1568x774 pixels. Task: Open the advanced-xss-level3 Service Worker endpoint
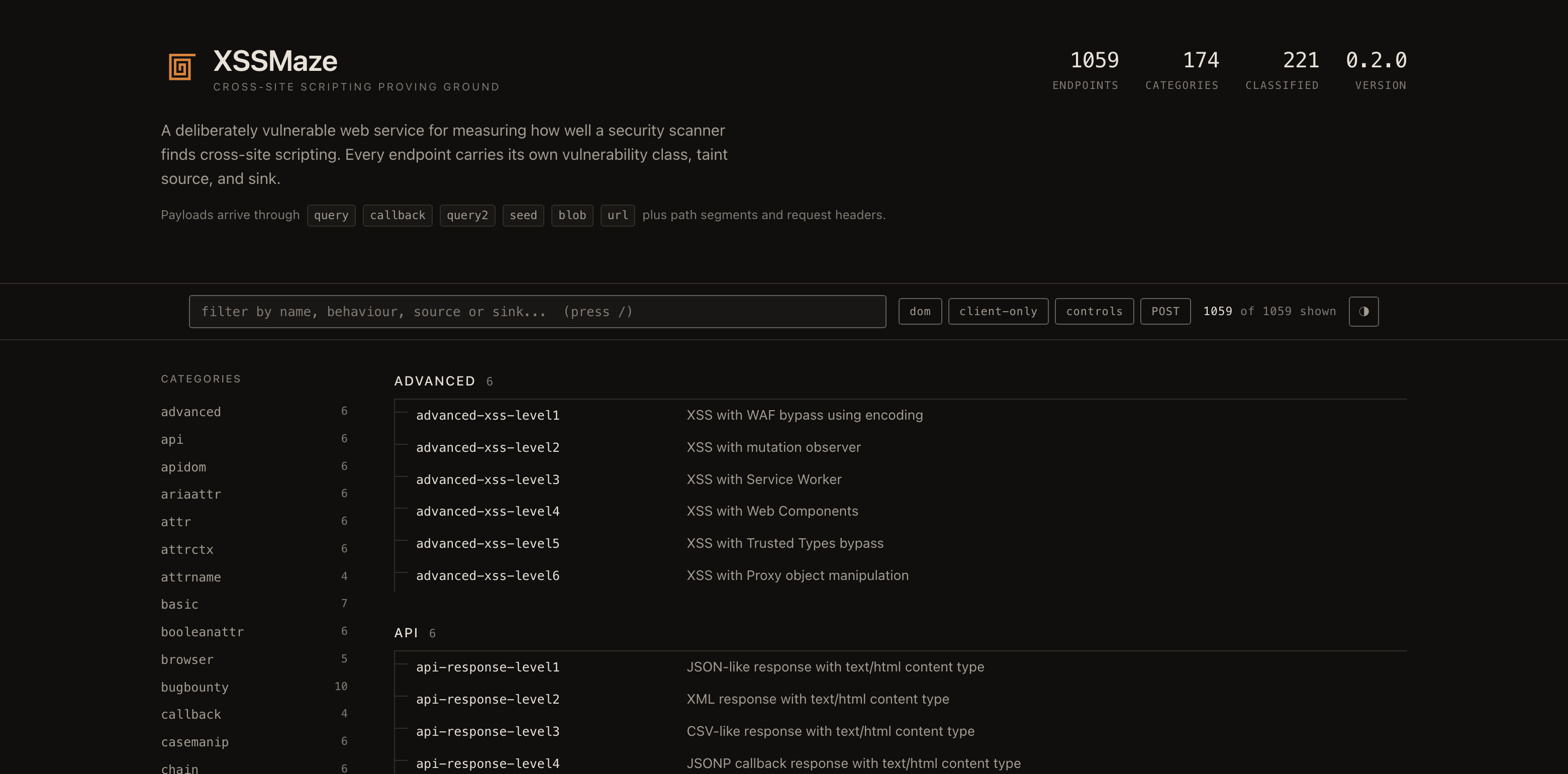pyautogui.click(x=900, y=479)
